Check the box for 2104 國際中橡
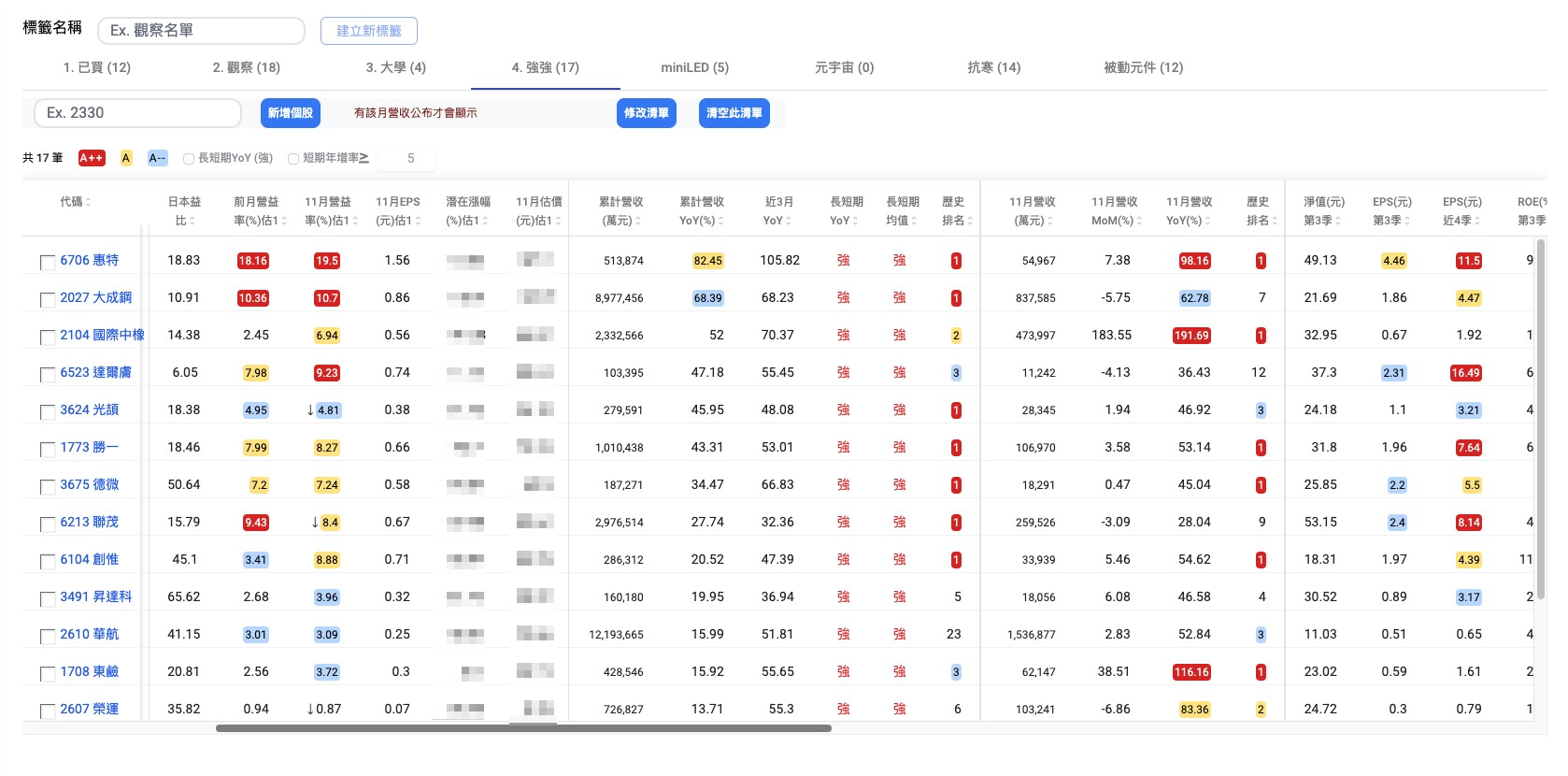The height and width of the screenshot is (776, 1568). pos(48,338)
